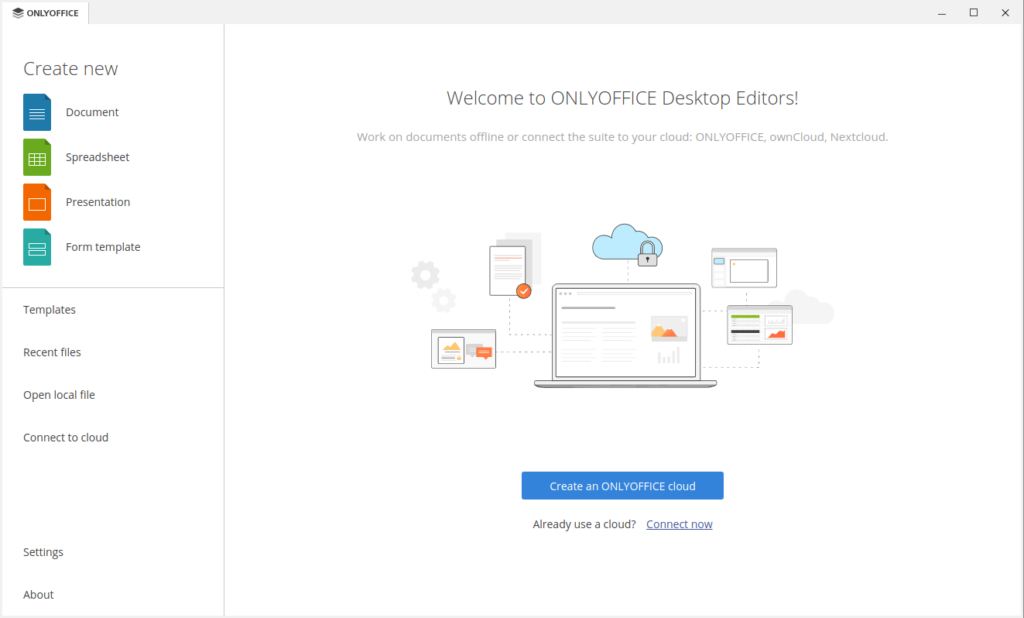Go to Connect to cloud
This screenshot has width=1024, height=618.
[66, 438]
